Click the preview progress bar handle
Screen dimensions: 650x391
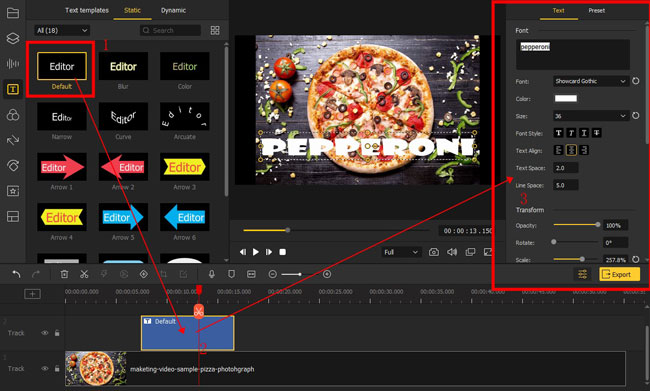288,230
